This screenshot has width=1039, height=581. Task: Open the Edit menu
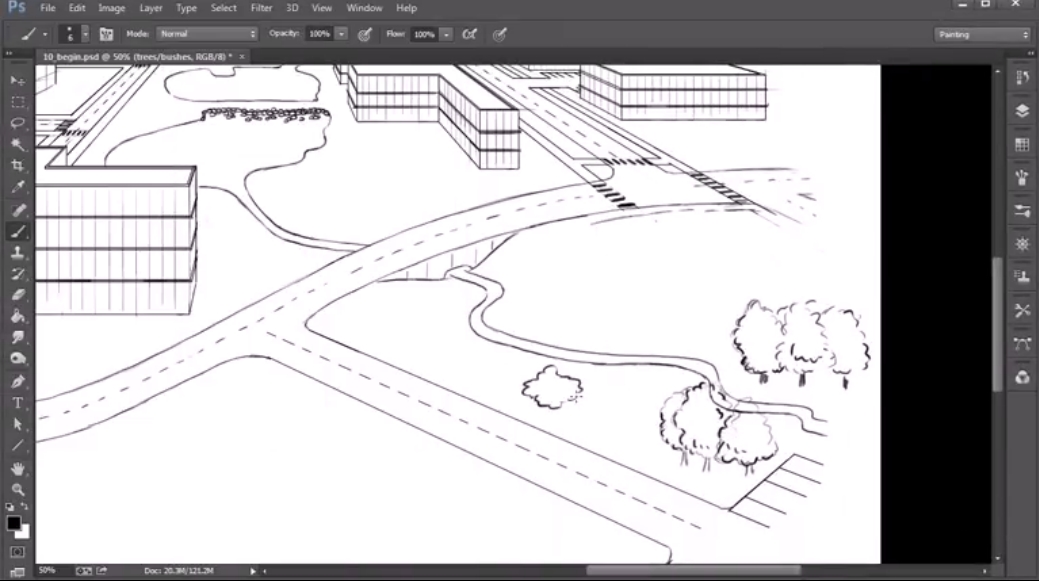77,8
